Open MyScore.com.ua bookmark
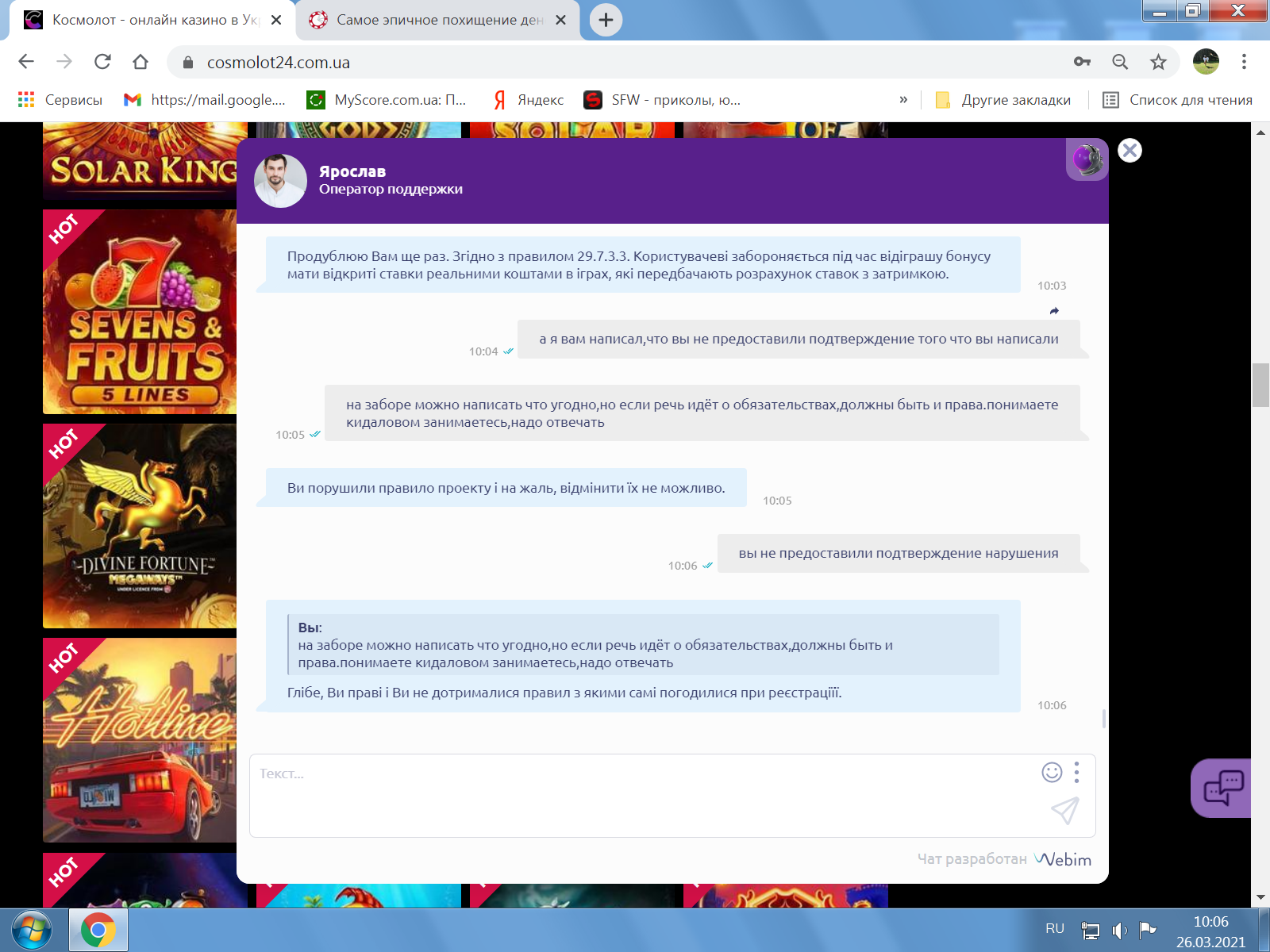Viewport: 1270px width, 952px height. point(387,100)
